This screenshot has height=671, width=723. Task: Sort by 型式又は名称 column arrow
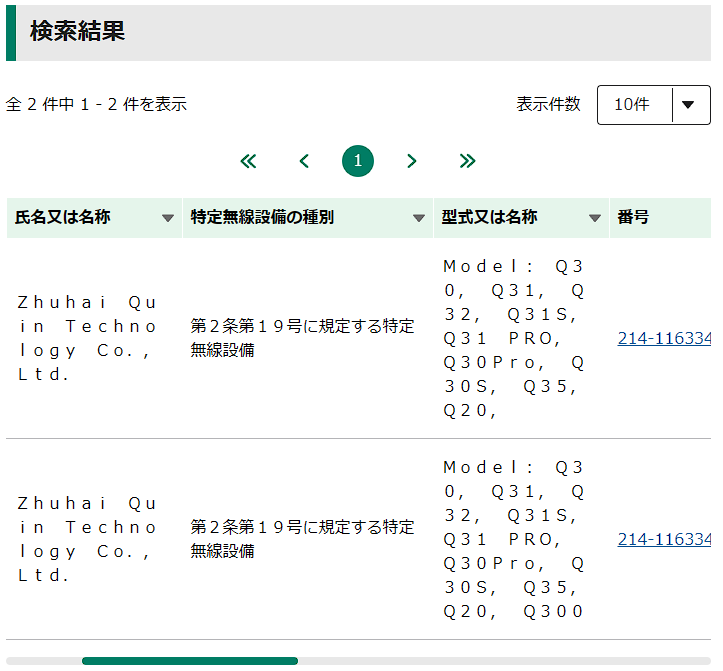click(595, 218)
